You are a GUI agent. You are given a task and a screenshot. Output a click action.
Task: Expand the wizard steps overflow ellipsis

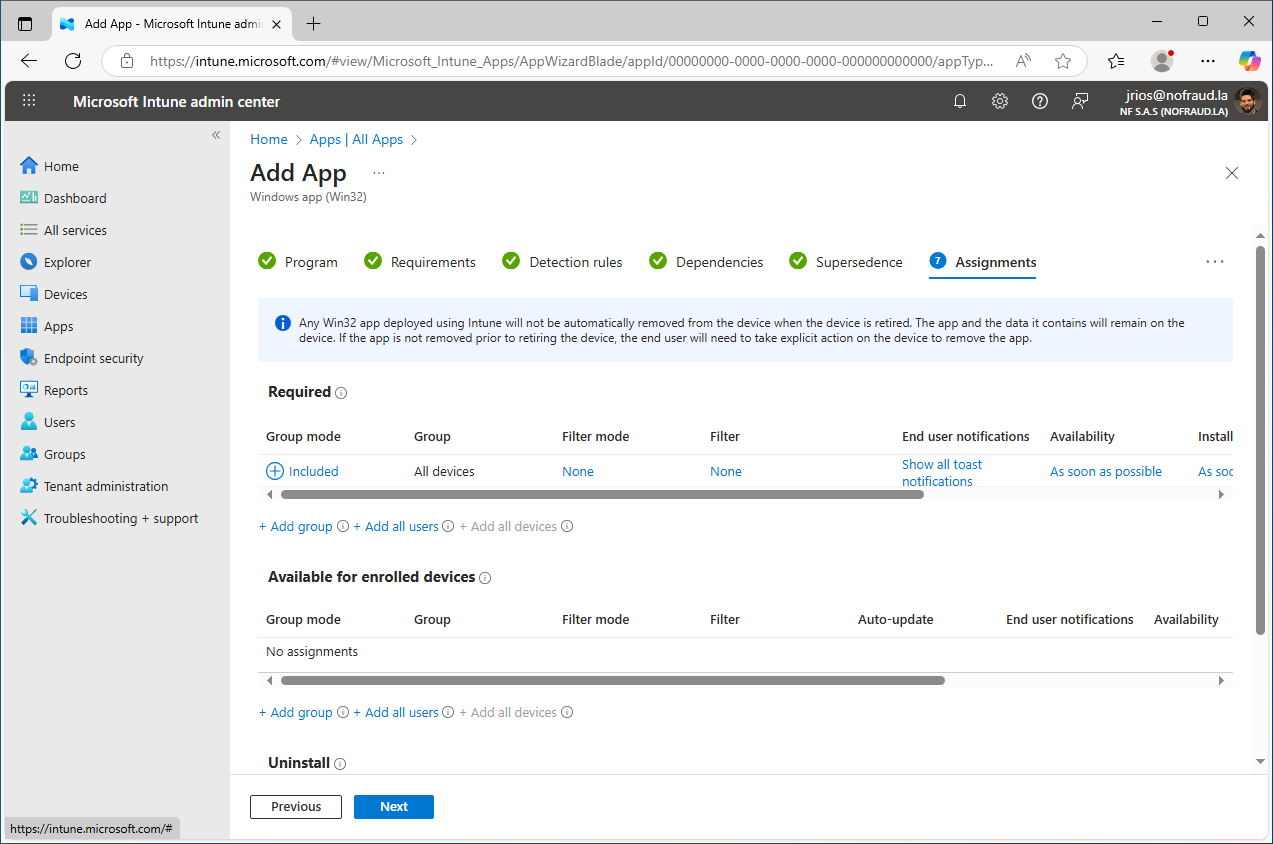(x=1215, y=262)
